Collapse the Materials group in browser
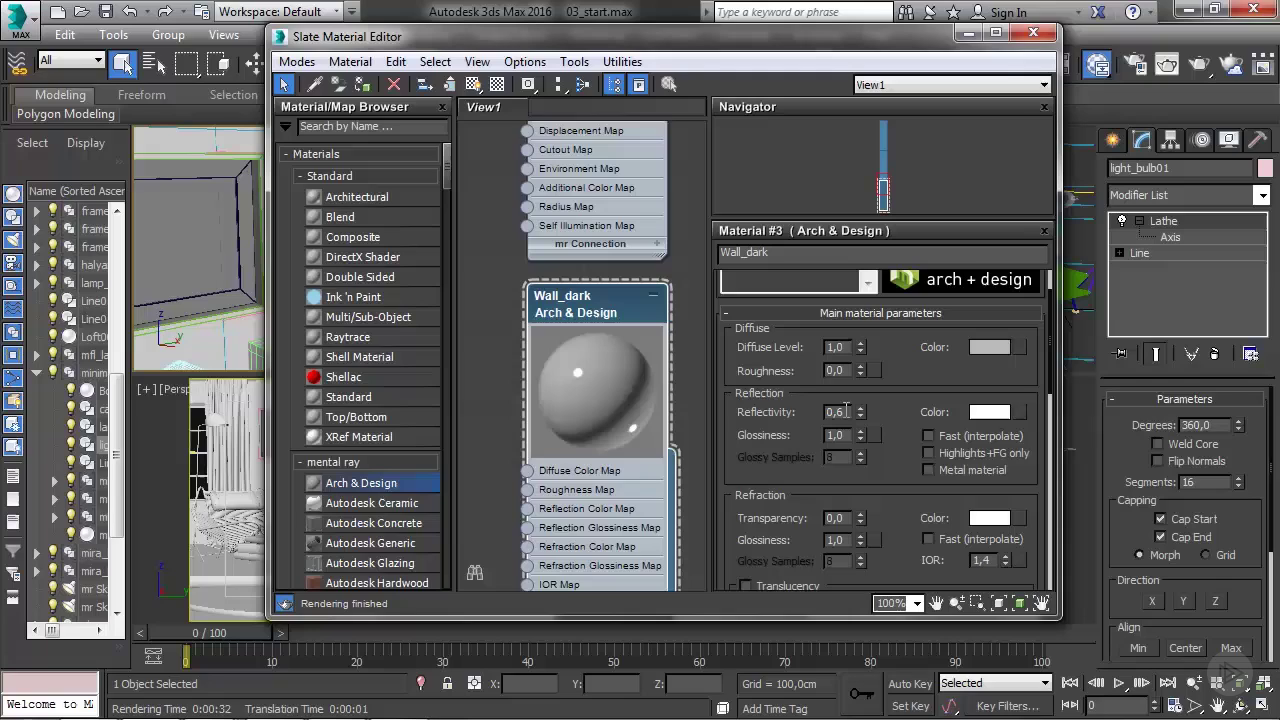The width and height of the screenshot is (1280, 720). point(286,154)
